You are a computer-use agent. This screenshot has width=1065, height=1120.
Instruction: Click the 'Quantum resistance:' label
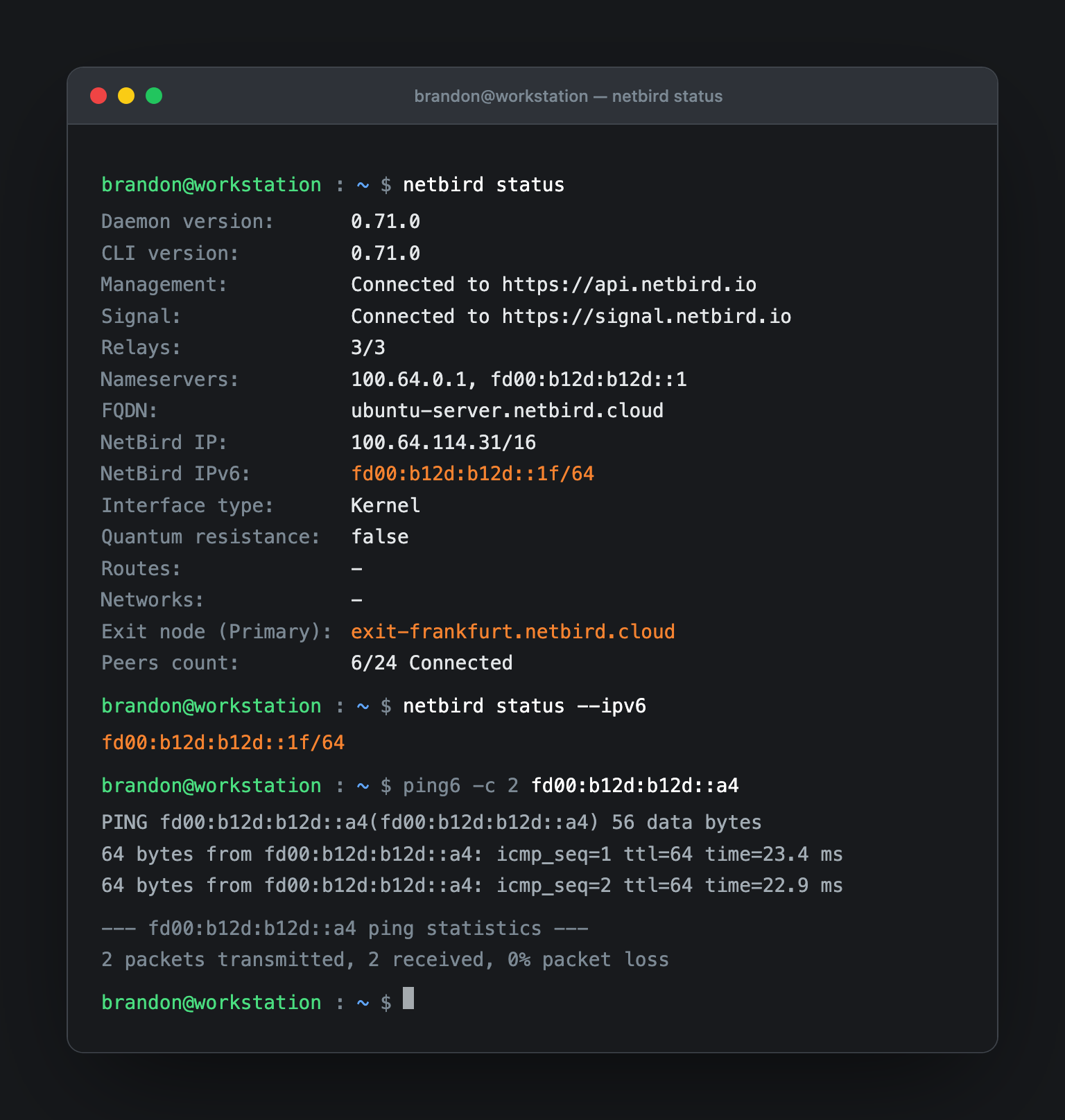pos(211,537)
